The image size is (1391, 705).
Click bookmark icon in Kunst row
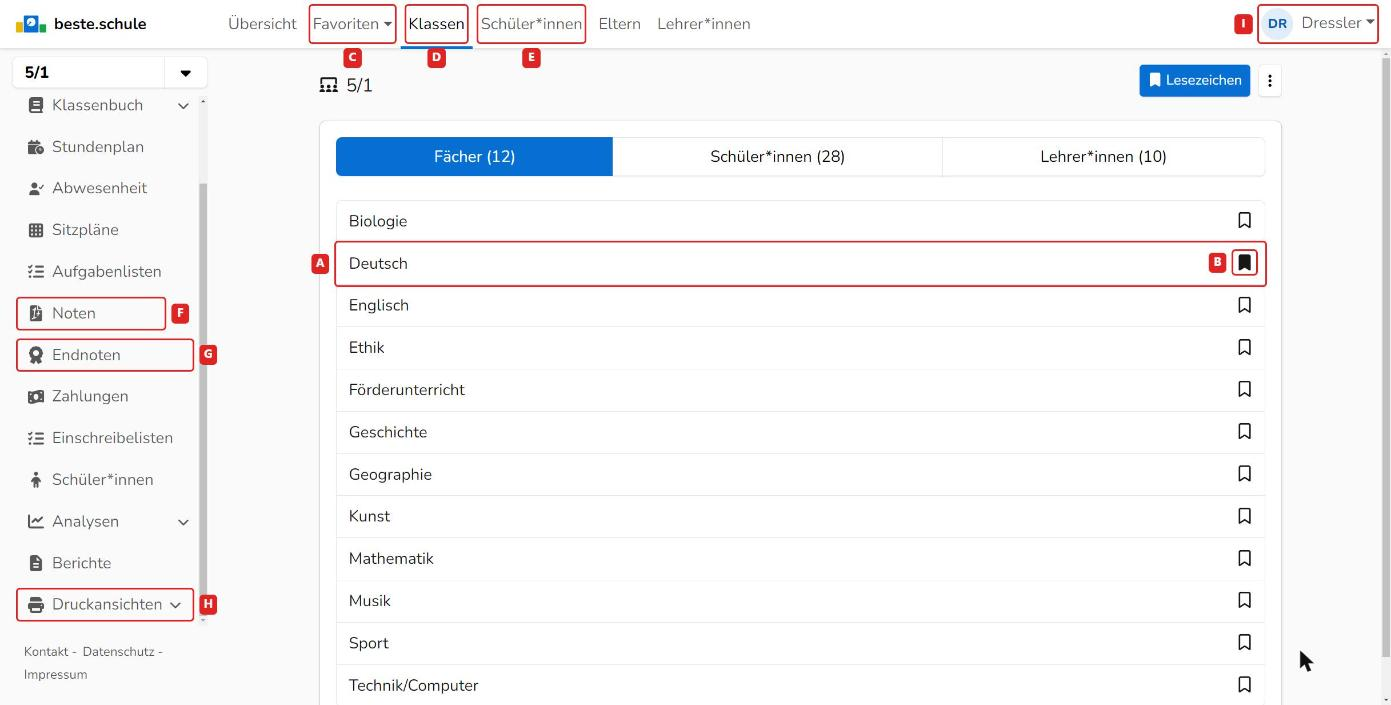click(1244, 516)
